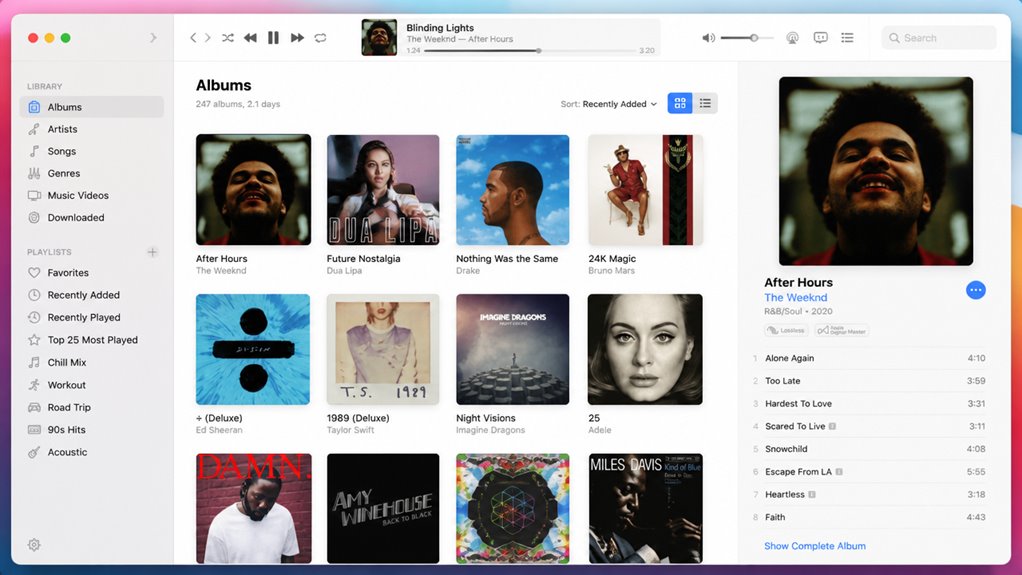
Task: Play the track Hardest To Love
Action: 869,404
